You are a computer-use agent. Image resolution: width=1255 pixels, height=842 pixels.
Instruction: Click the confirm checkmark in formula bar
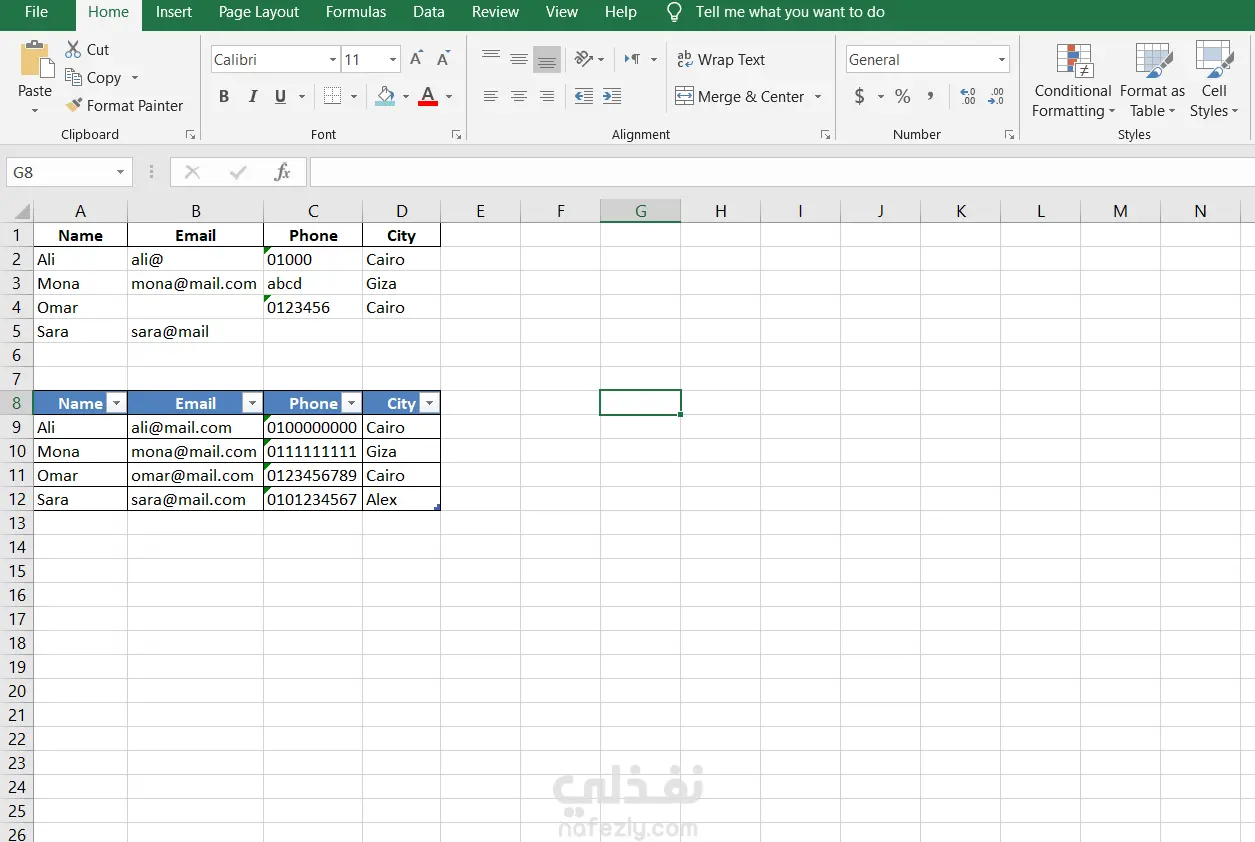tap(238, 172)
